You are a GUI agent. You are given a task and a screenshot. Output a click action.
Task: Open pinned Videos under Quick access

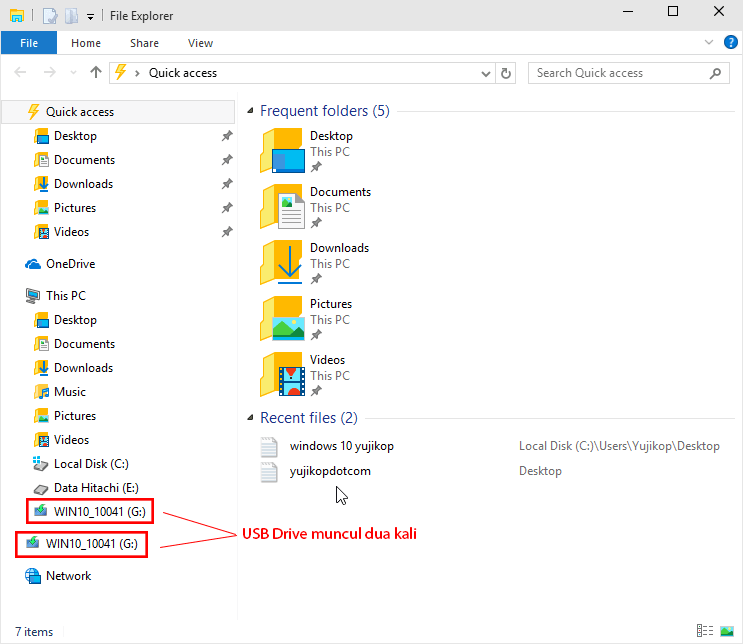pos(71,232)
